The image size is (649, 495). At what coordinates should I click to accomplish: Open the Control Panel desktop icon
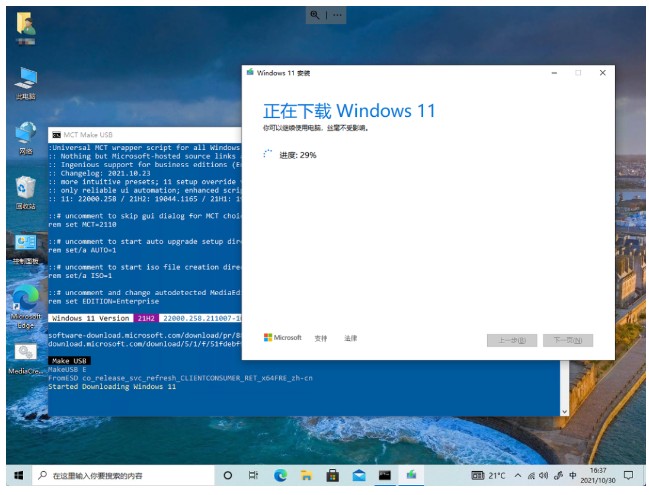point(26,243)
